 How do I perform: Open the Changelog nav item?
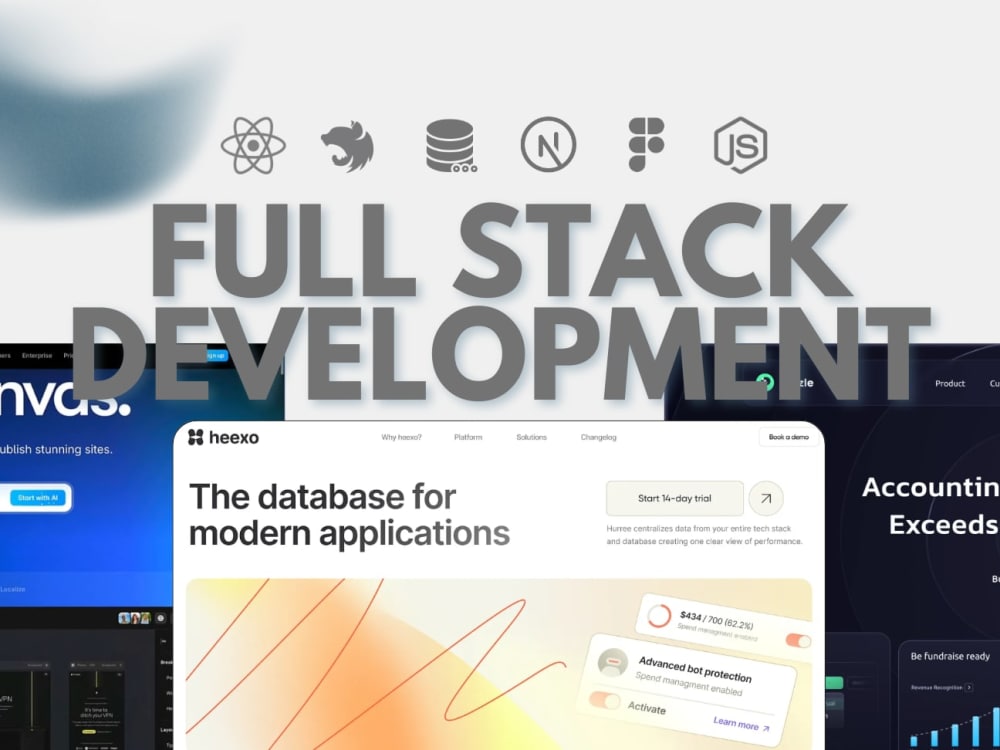click(598, 438)
